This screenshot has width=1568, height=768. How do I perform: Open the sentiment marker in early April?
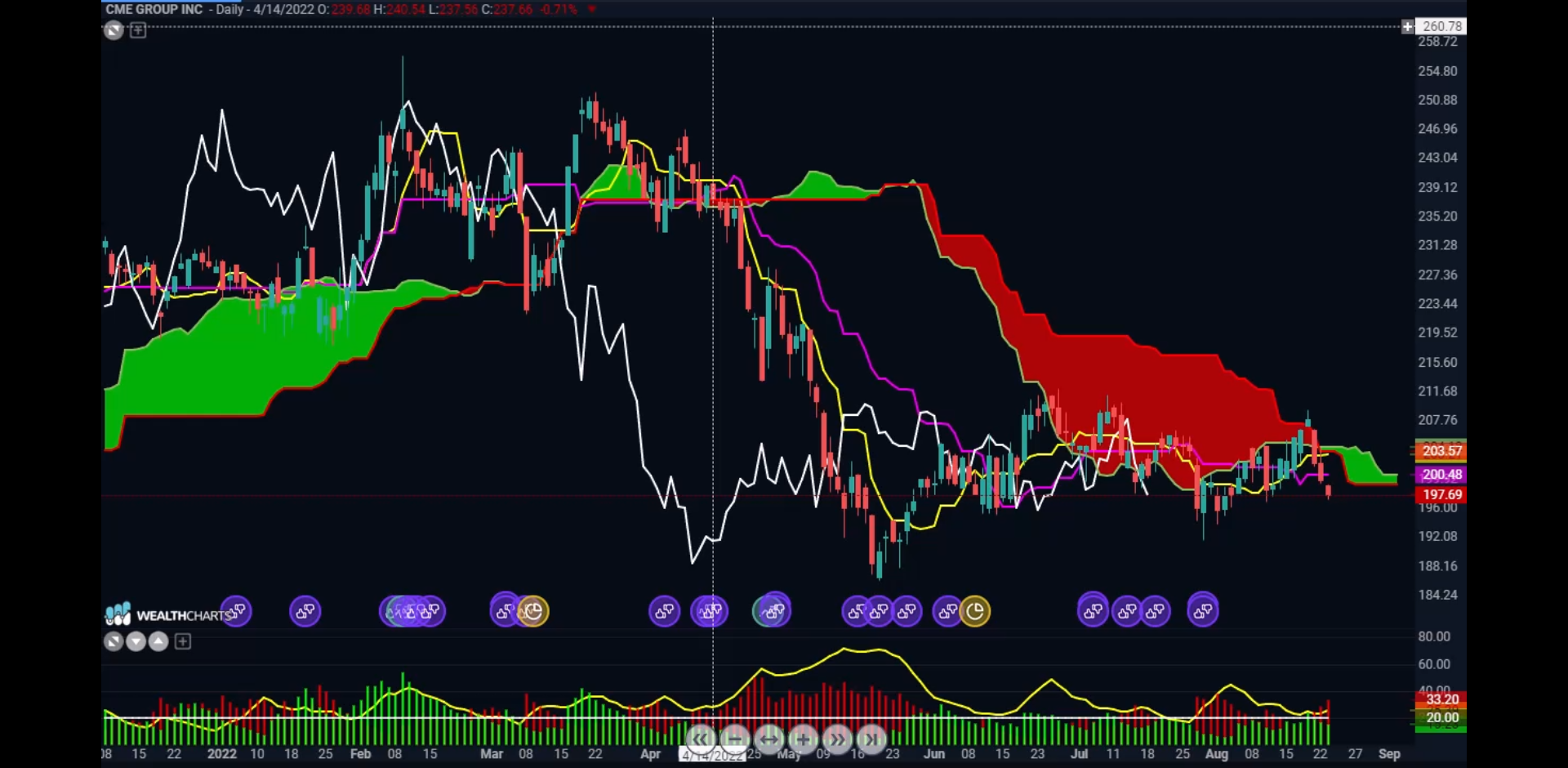(664, 611)
